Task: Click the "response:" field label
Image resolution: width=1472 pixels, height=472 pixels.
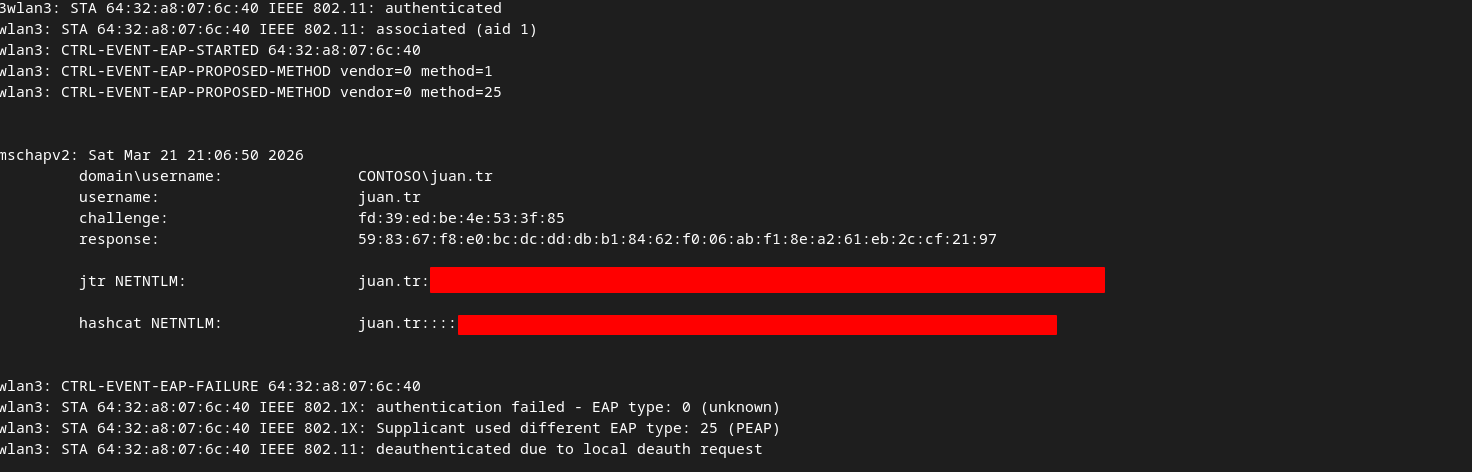Action: click(119, 240)
